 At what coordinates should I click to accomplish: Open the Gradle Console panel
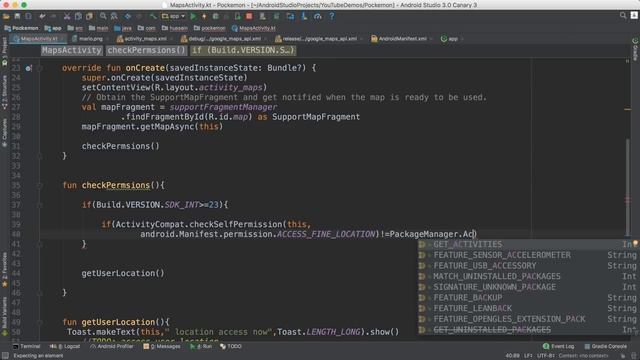pos(605,346)
